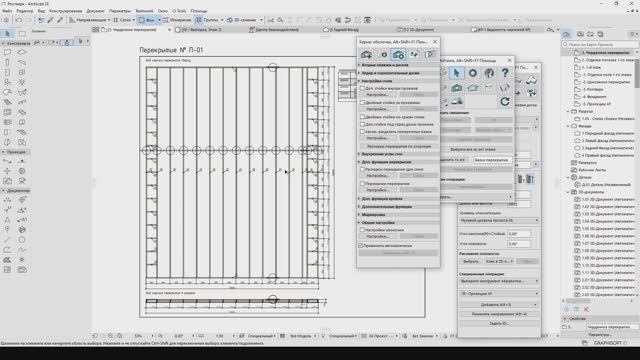This screenshot has height=360, width=640.
Task: Toggle the 'Двойные стойки за проемами' checkbox
Action: pos(362,102)
